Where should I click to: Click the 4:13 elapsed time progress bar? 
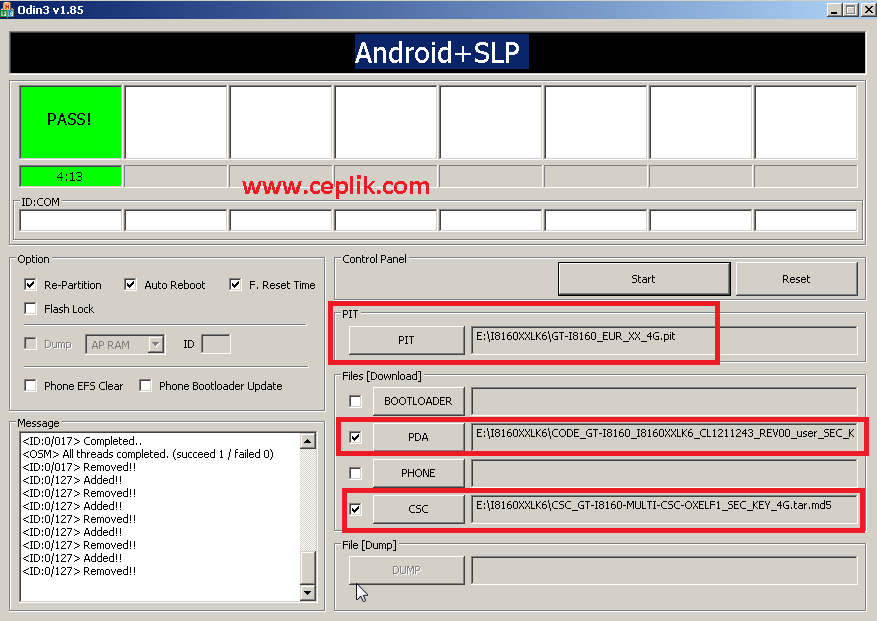(x=70, y=176)
